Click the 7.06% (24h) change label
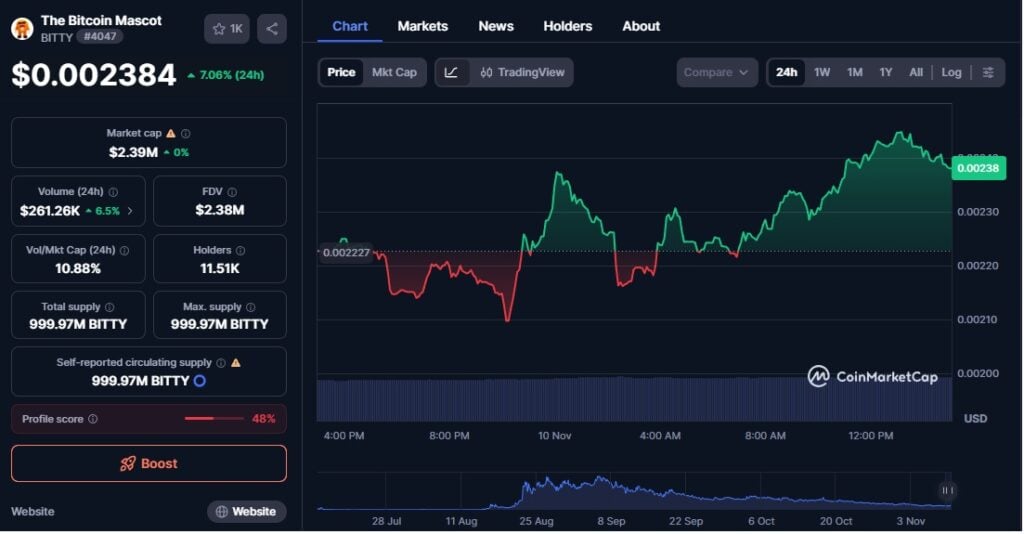This screenshot has width=1024, height=534. [226, 75]
